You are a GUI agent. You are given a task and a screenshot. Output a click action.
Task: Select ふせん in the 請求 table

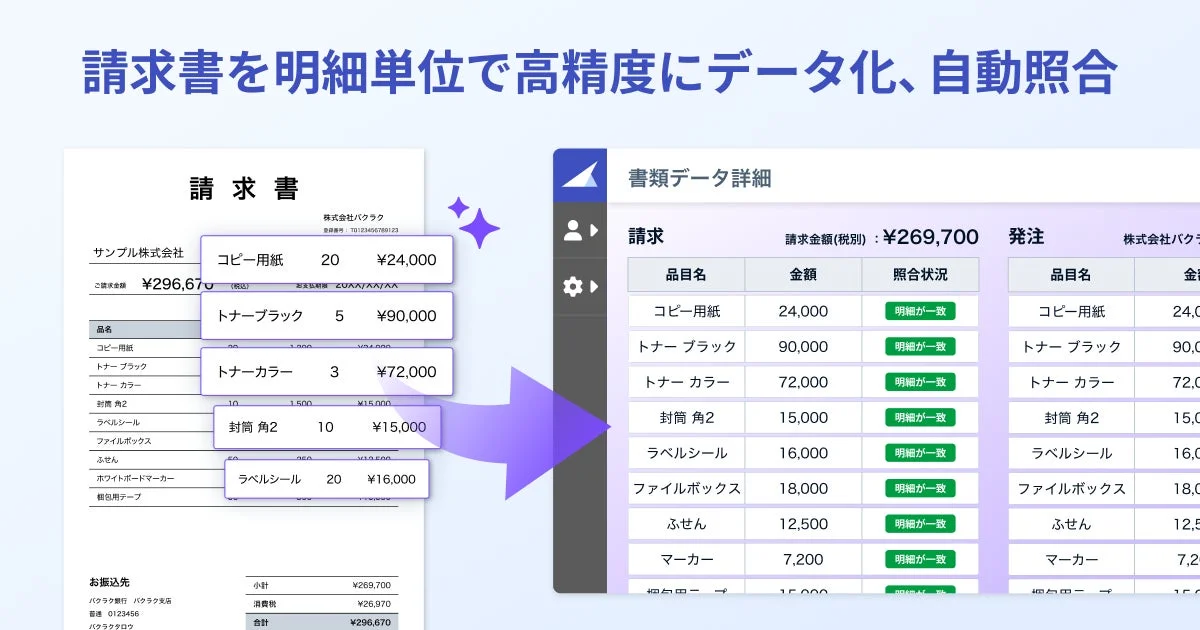686,524
